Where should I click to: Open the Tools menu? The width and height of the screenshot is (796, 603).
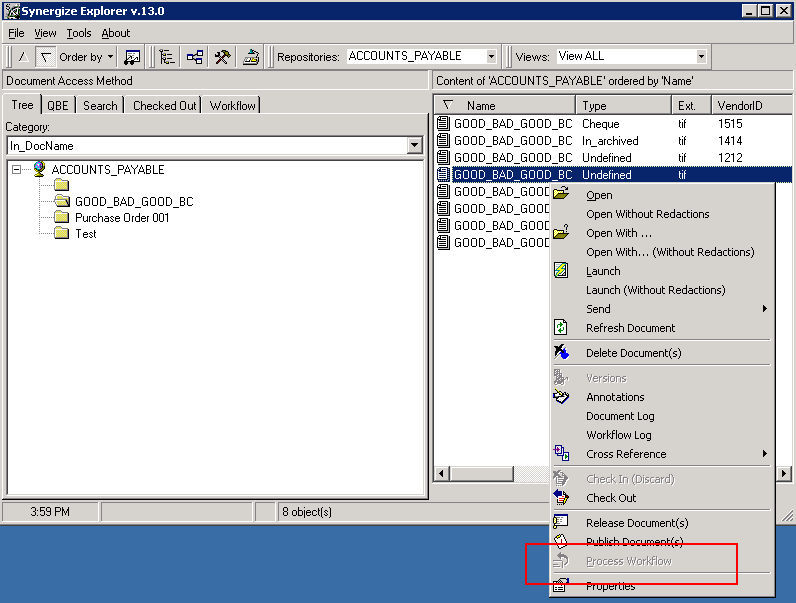(79, 33)
